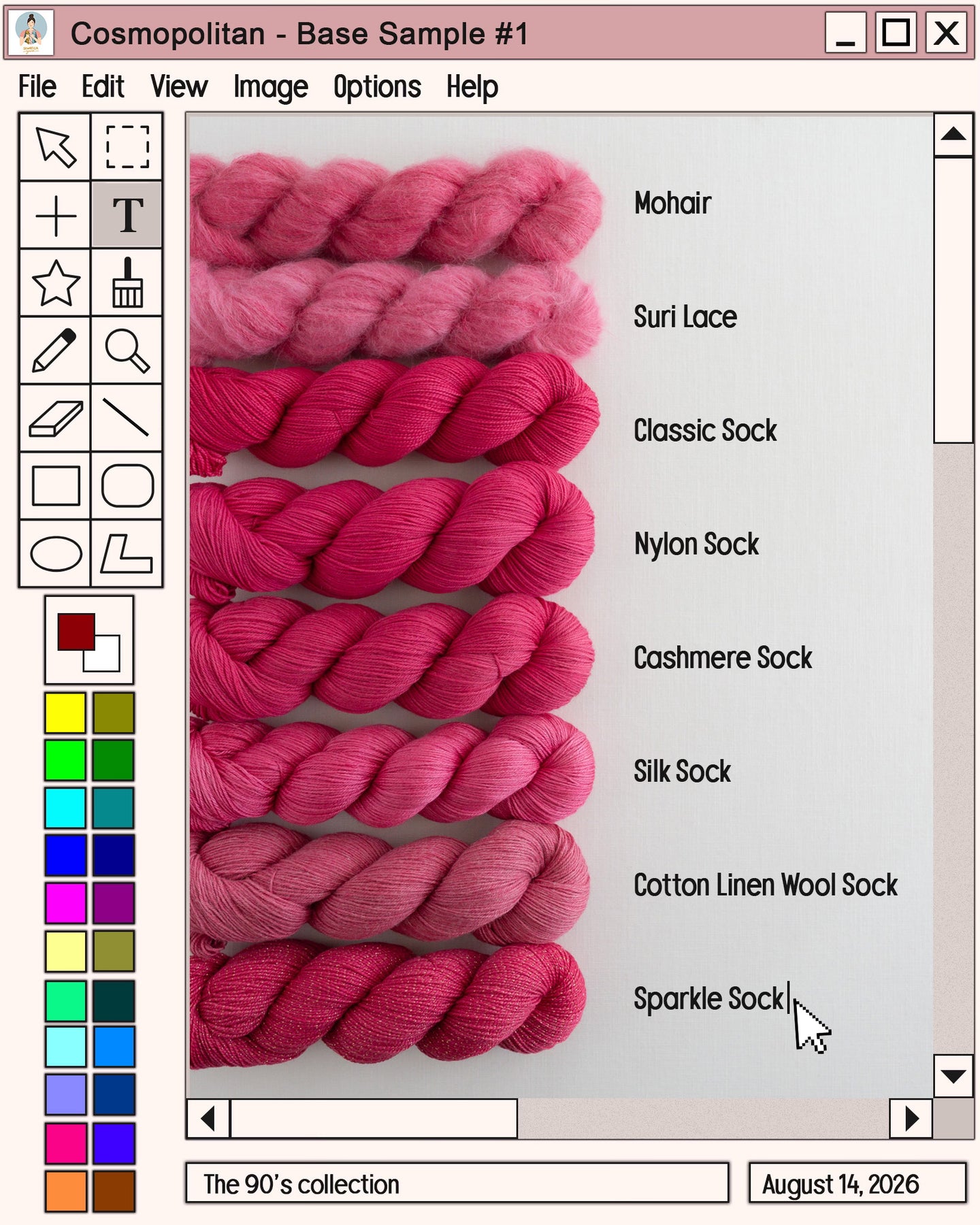Choose the pencil tool

pos(55,350)
